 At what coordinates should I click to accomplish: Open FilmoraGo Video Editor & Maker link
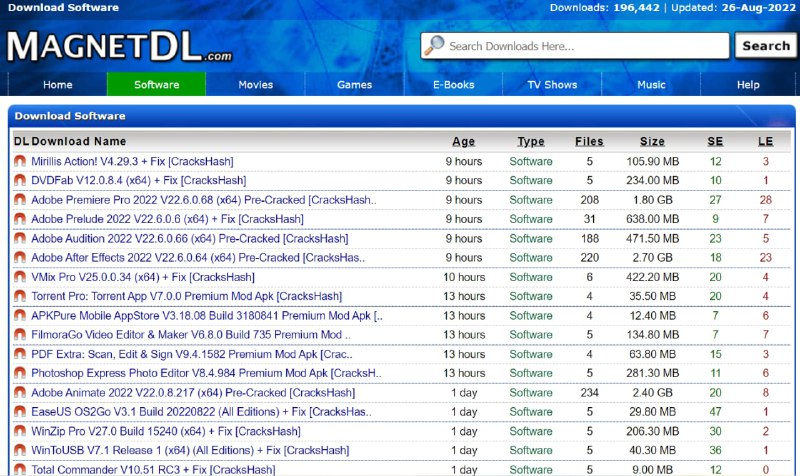[x=191, y=335]
